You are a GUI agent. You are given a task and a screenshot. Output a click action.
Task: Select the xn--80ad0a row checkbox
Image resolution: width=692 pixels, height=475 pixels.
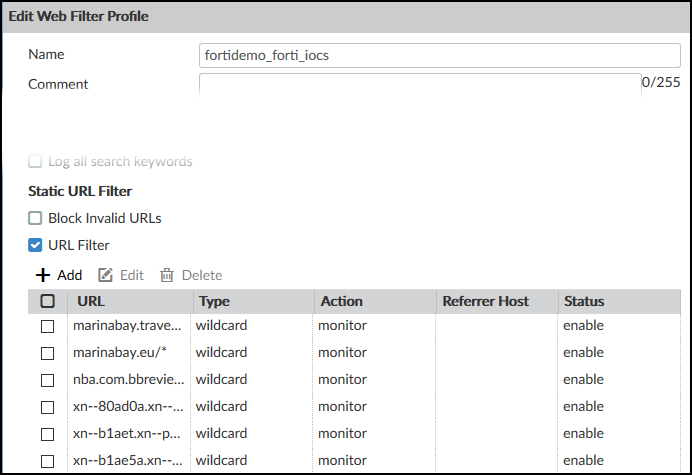[48, 407]
